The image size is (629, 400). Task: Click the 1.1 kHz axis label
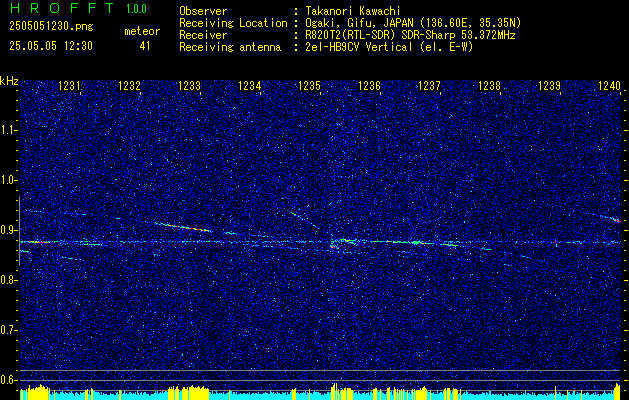pos(8,130)
